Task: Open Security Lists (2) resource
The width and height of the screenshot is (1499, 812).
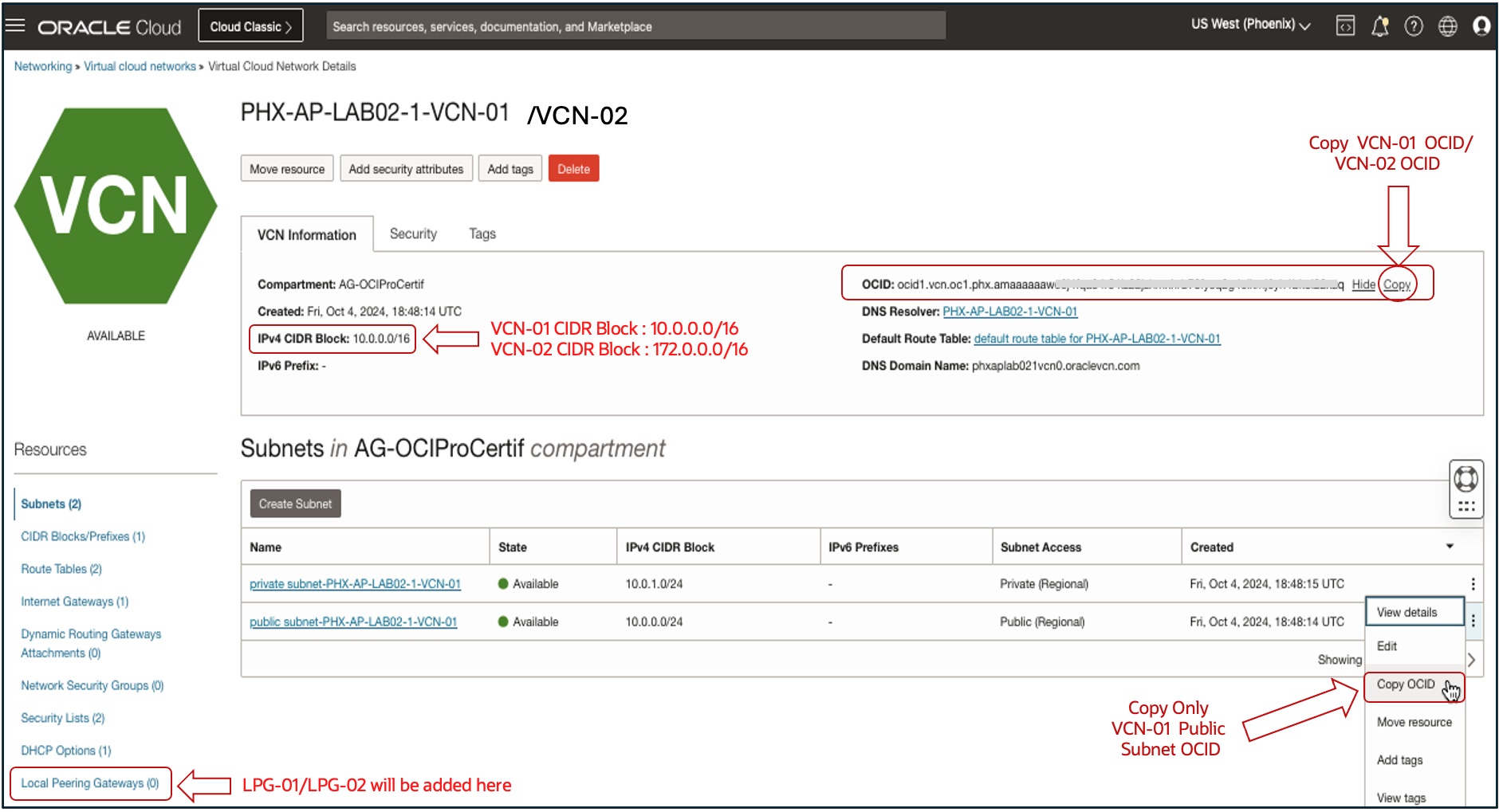Action: coord(62,718)
